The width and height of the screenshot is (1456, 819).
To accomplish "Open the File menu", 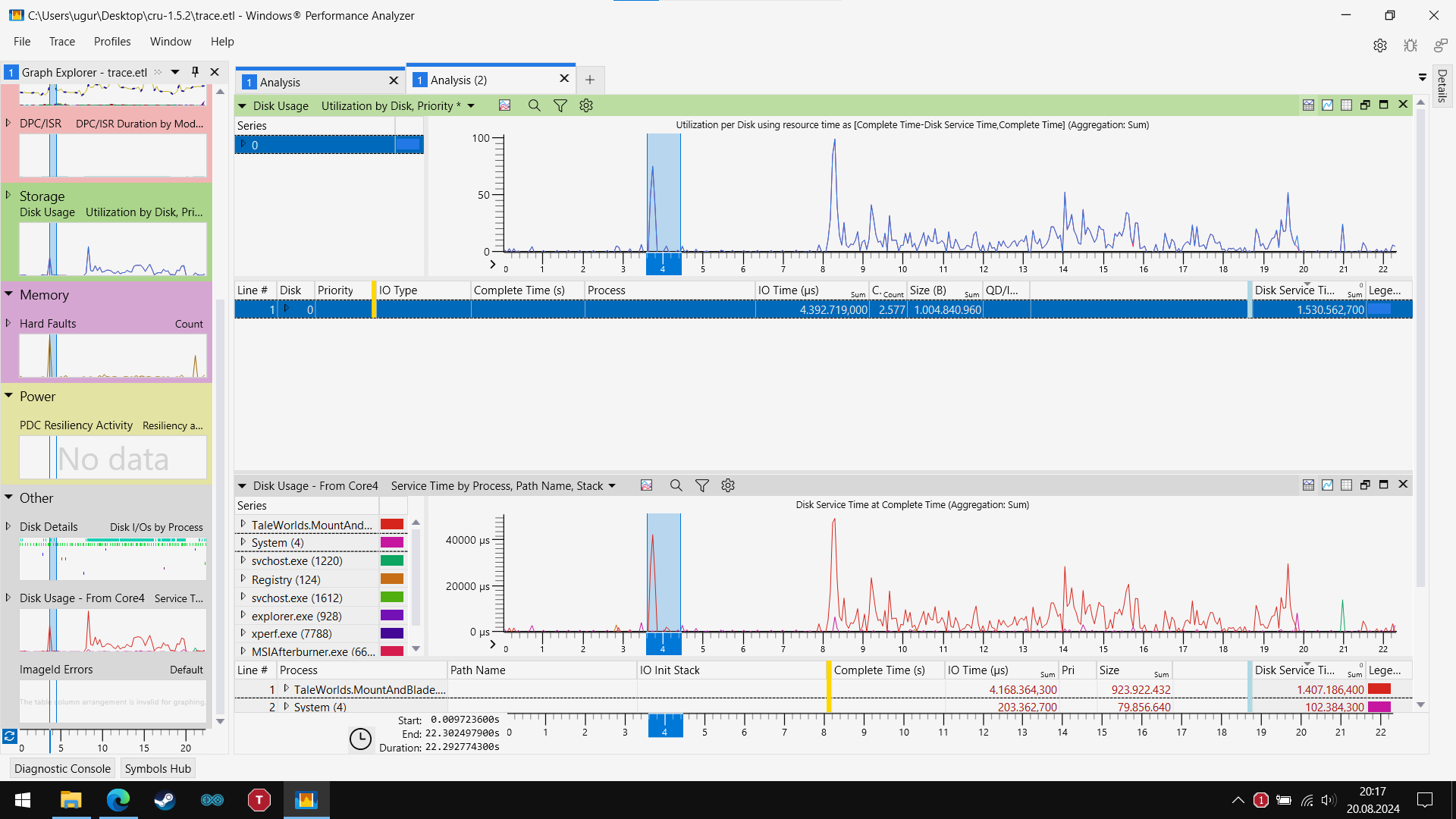I will 22,42.
